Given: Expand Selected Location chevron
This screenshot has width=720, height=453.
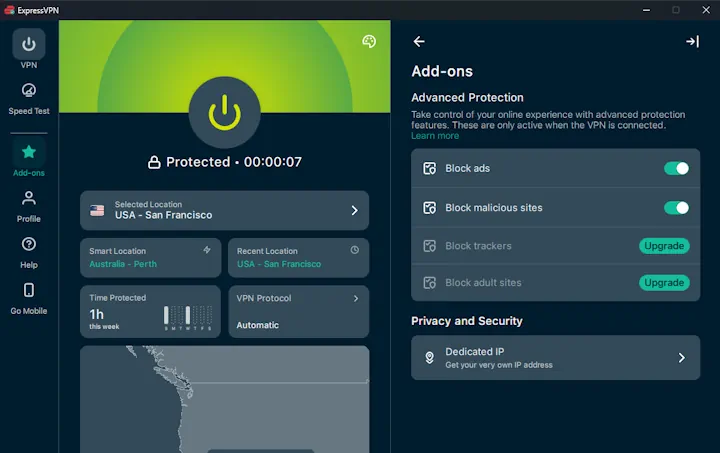Looking at the screenshot, I should 354,211.
